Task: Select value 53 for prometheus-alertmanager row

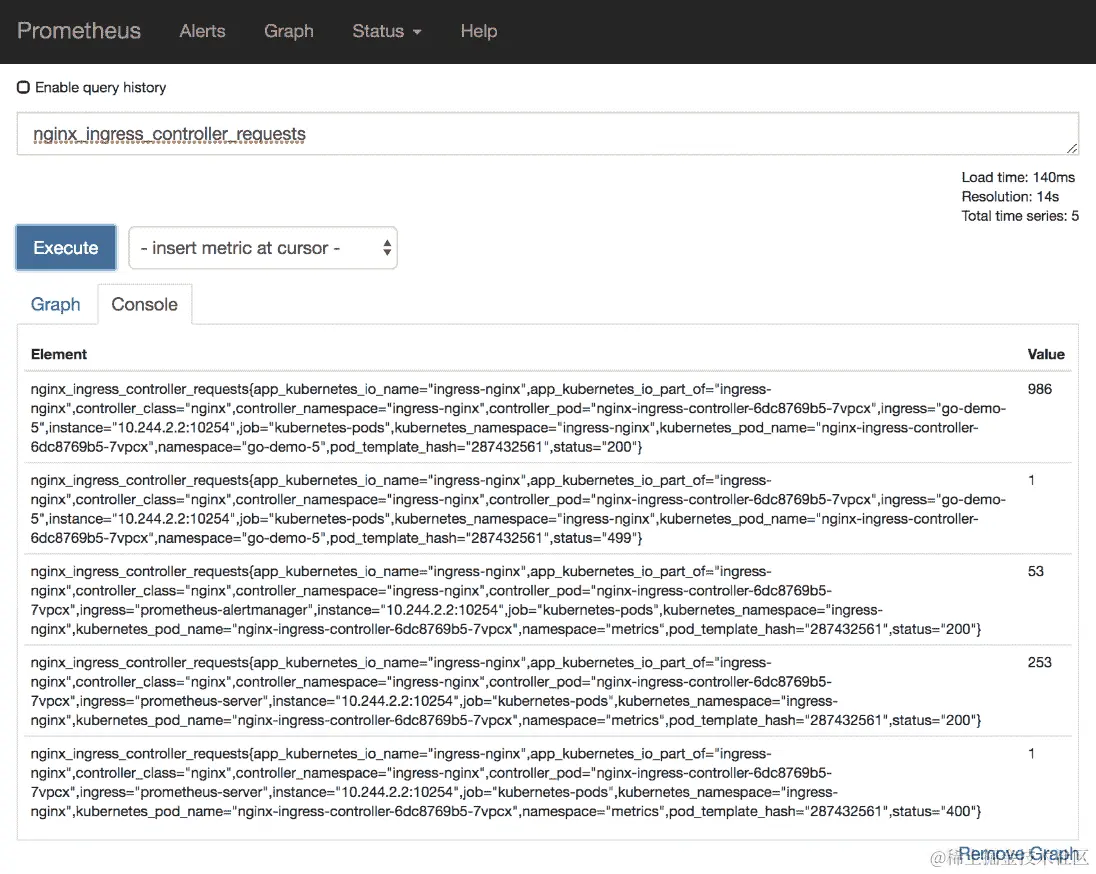Action: [x=1035, y=571]
